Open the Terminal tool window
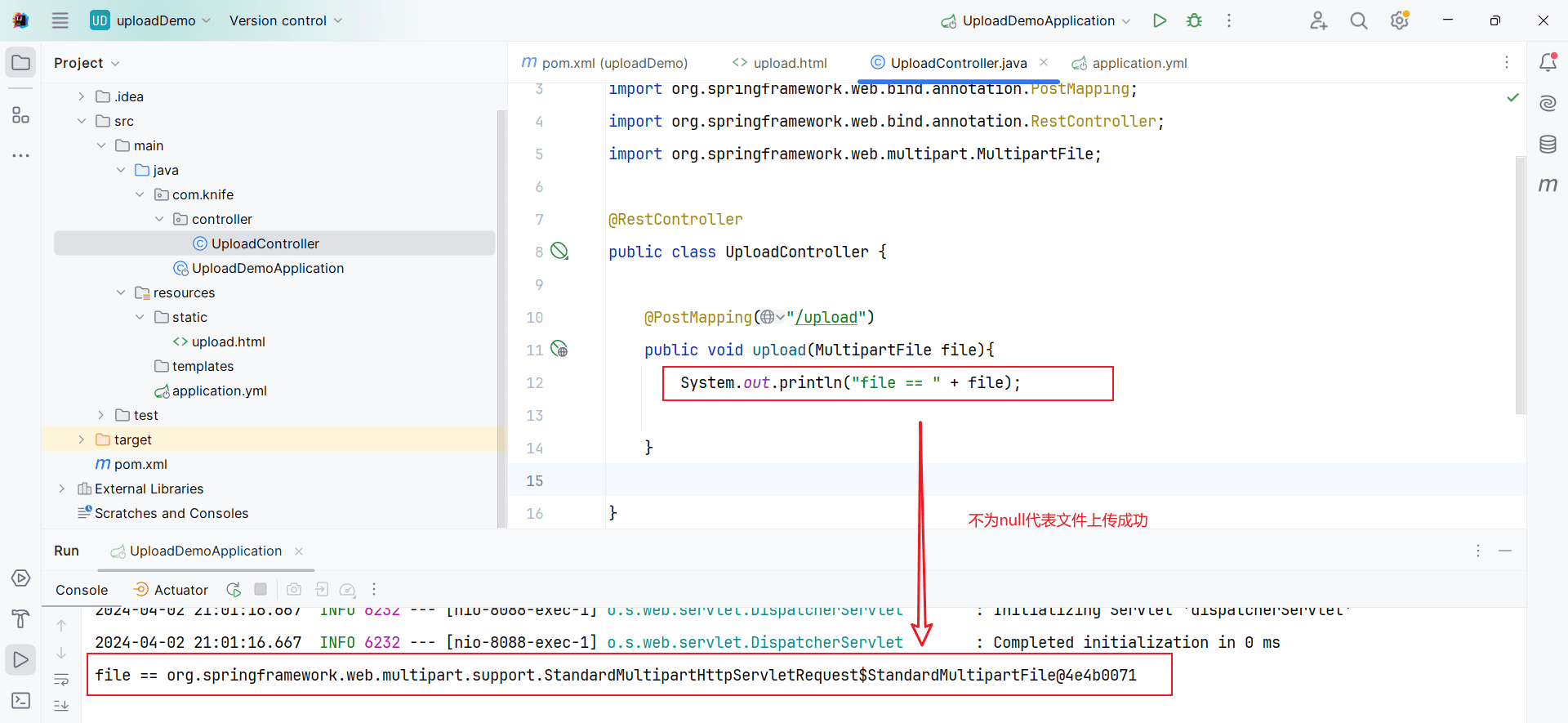The image size is (1568, 723). coord(20,701)
